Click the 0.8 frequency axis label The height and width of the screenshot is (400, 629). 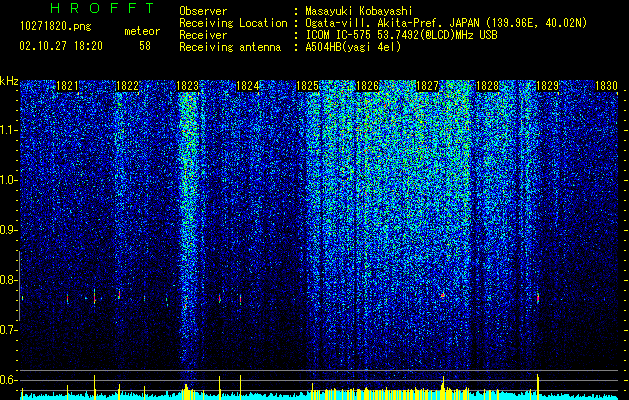(9, 280)
